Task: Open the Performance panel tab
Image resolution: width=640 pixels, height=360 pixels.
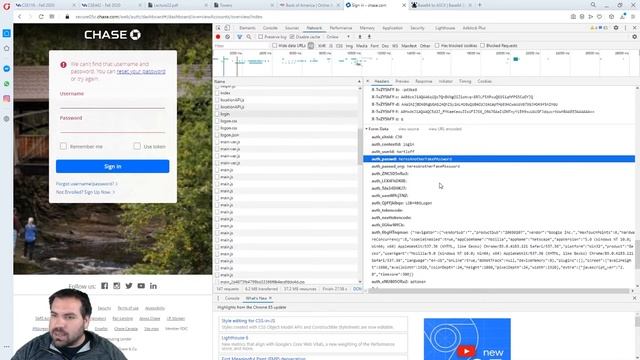Action: click(x=341, y=28)
